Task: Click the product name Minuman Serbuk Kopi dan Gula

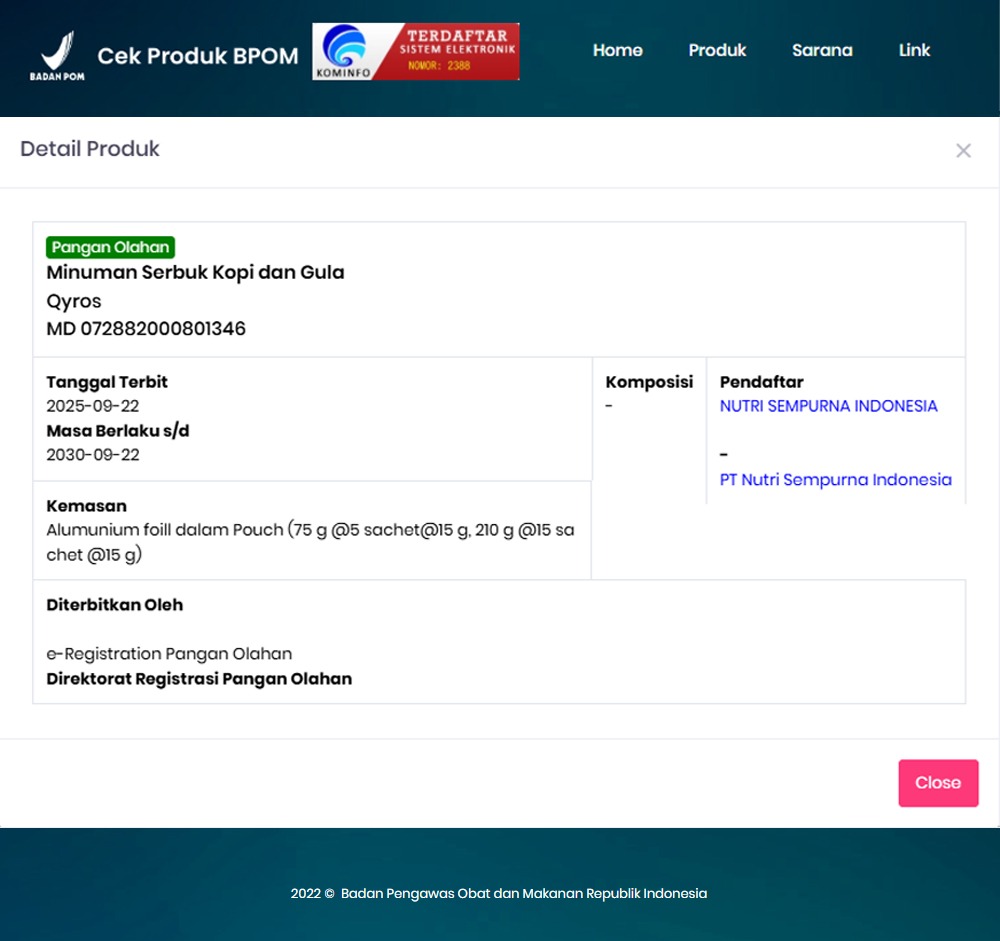Action: tap(195, 272)
